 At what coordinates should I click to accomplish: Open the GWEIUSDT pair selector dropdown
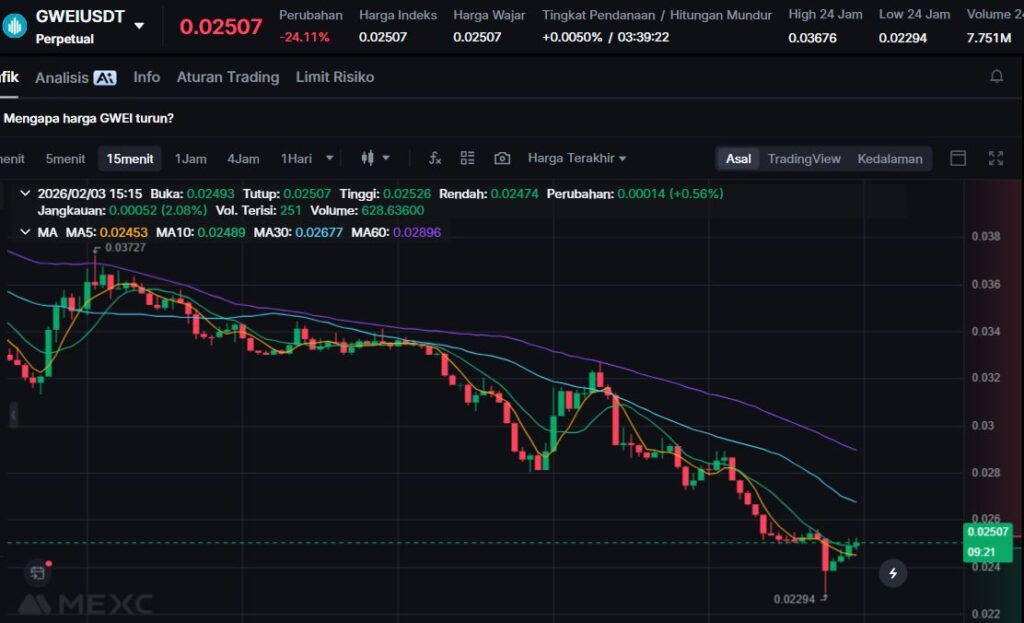(x=139, y=25)
